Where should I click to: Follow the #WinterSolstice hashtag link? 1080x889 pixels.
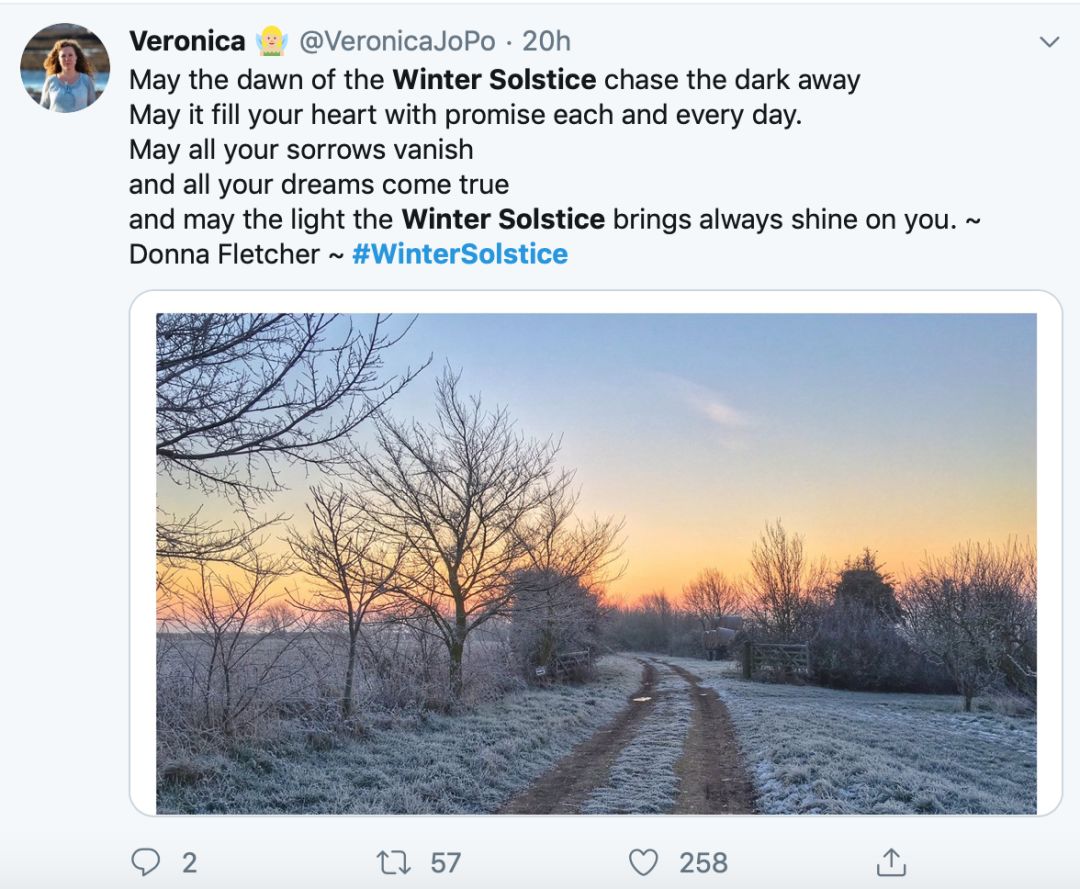point(460,254)
